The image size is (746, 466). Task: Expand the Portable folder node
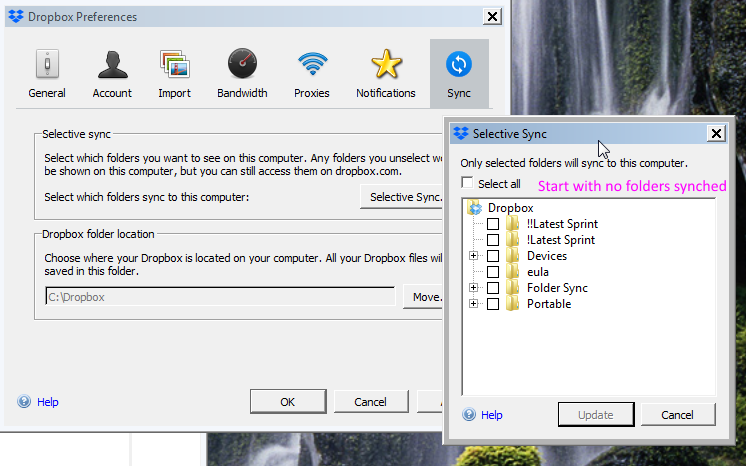(x=473, y=304)
